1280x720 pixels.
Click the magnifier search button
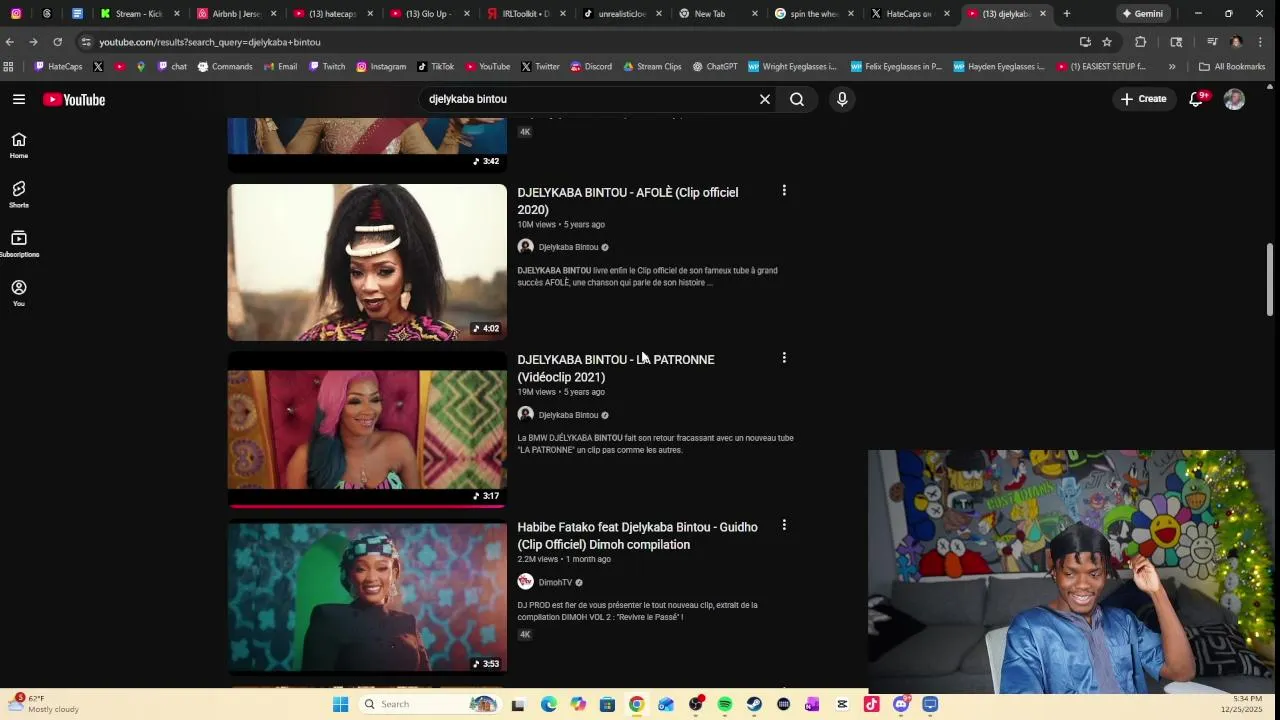pyautogui.click(x=797, y=99)
